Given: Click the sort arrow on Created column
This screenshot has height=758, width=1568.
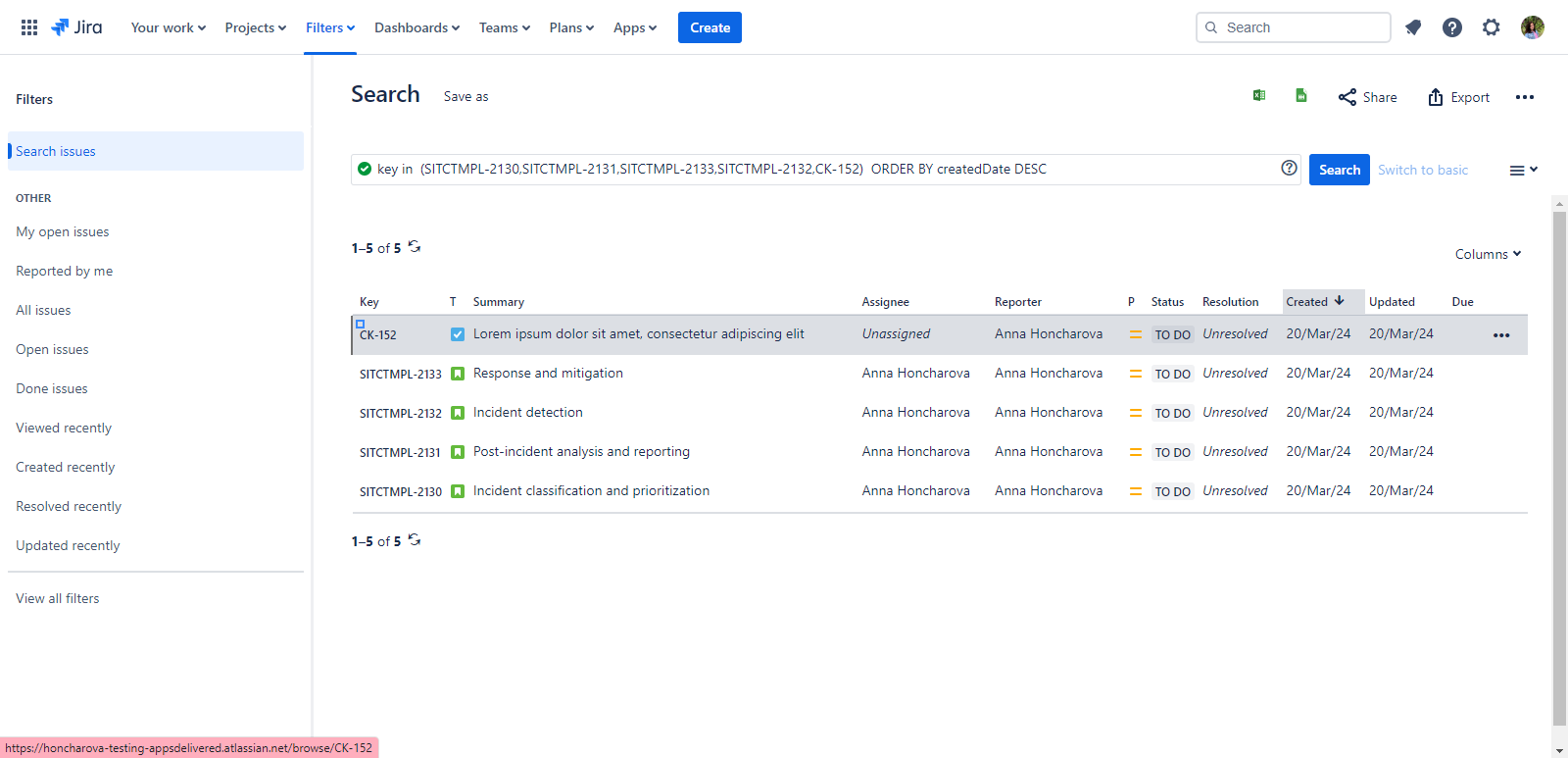Looking at the screenshot, I should pos(1340,301).
